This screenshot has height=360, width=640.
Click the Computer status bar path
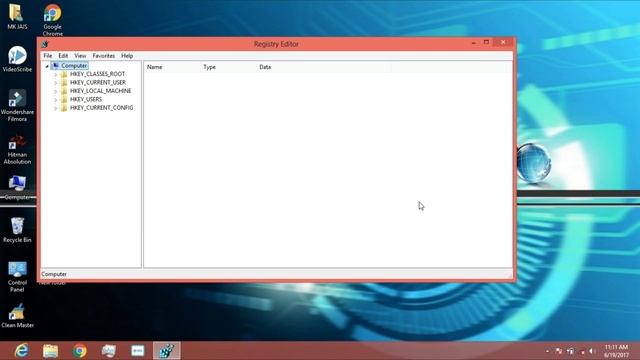tap(54, 274)
